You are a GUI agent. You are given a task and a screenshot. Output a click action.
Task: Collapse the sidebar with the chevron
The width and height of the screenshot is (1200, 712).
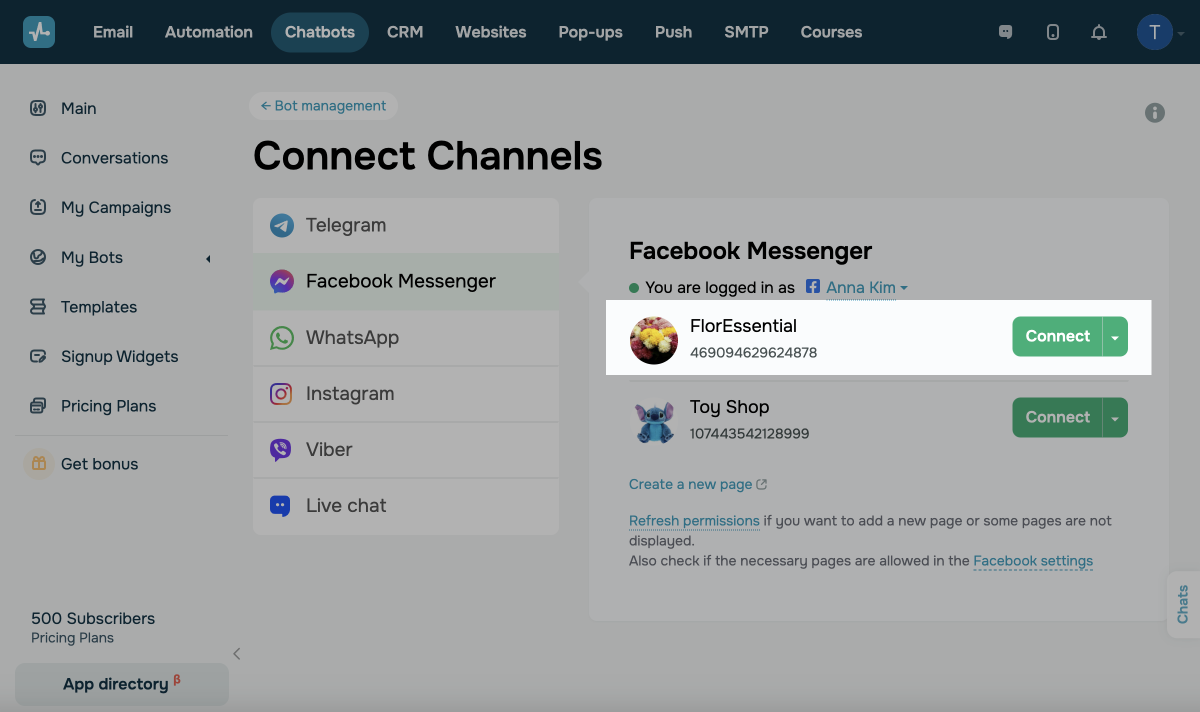237,654
